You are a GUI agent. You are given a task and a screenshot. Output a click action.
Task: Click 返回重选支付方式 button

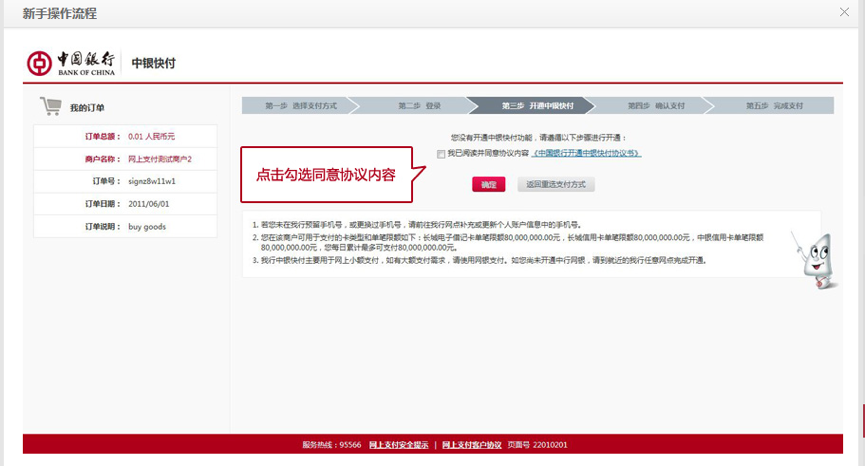(x=556, y=185)
